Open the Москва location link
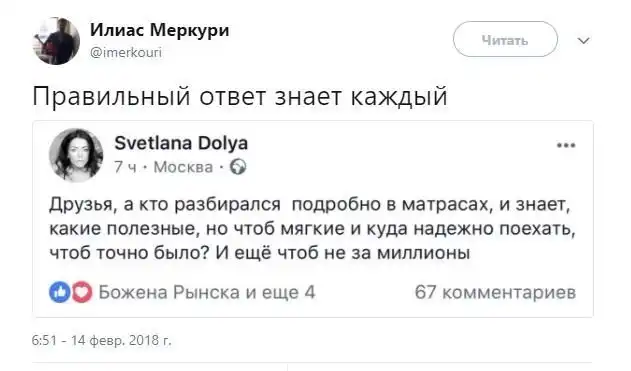 coord(183,167)
